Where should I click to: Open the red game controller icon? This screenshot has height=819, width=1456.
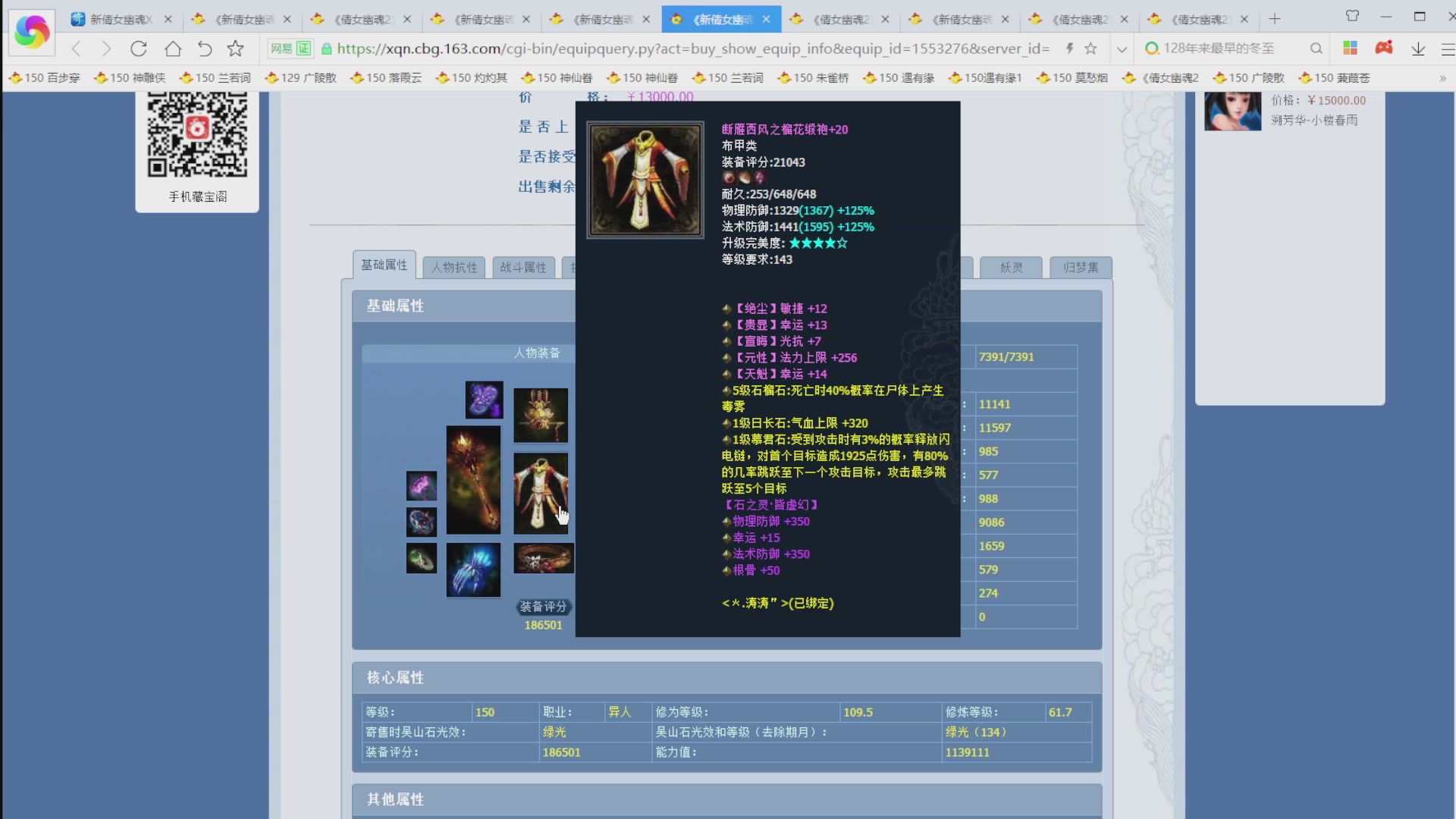[x=1384, y=48]
